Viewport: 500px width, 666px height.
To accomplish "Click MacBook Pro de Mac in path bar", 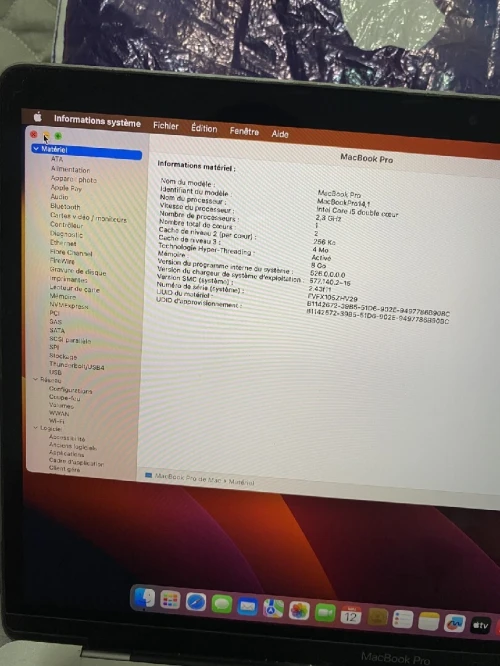I will [x=188, y=478].
